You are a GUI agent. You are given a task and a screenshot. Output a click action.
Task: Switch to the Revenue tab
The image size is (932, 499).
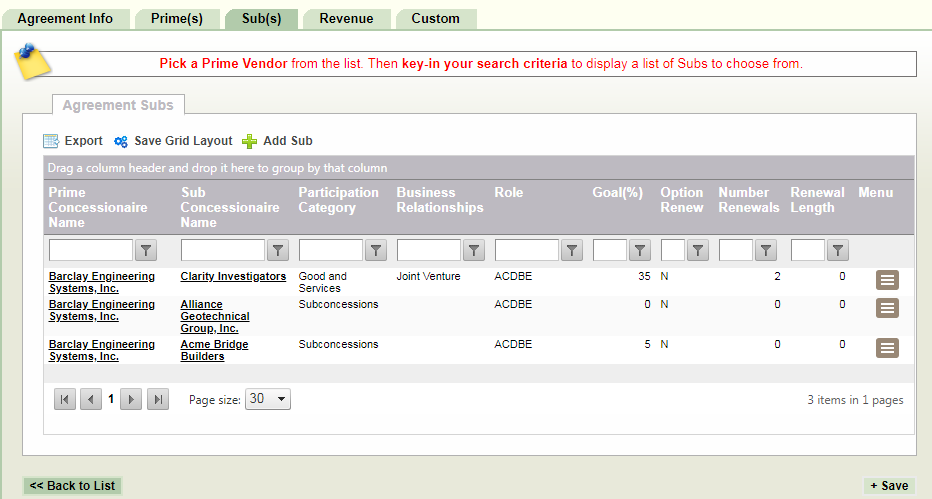[x=346, y=19]
